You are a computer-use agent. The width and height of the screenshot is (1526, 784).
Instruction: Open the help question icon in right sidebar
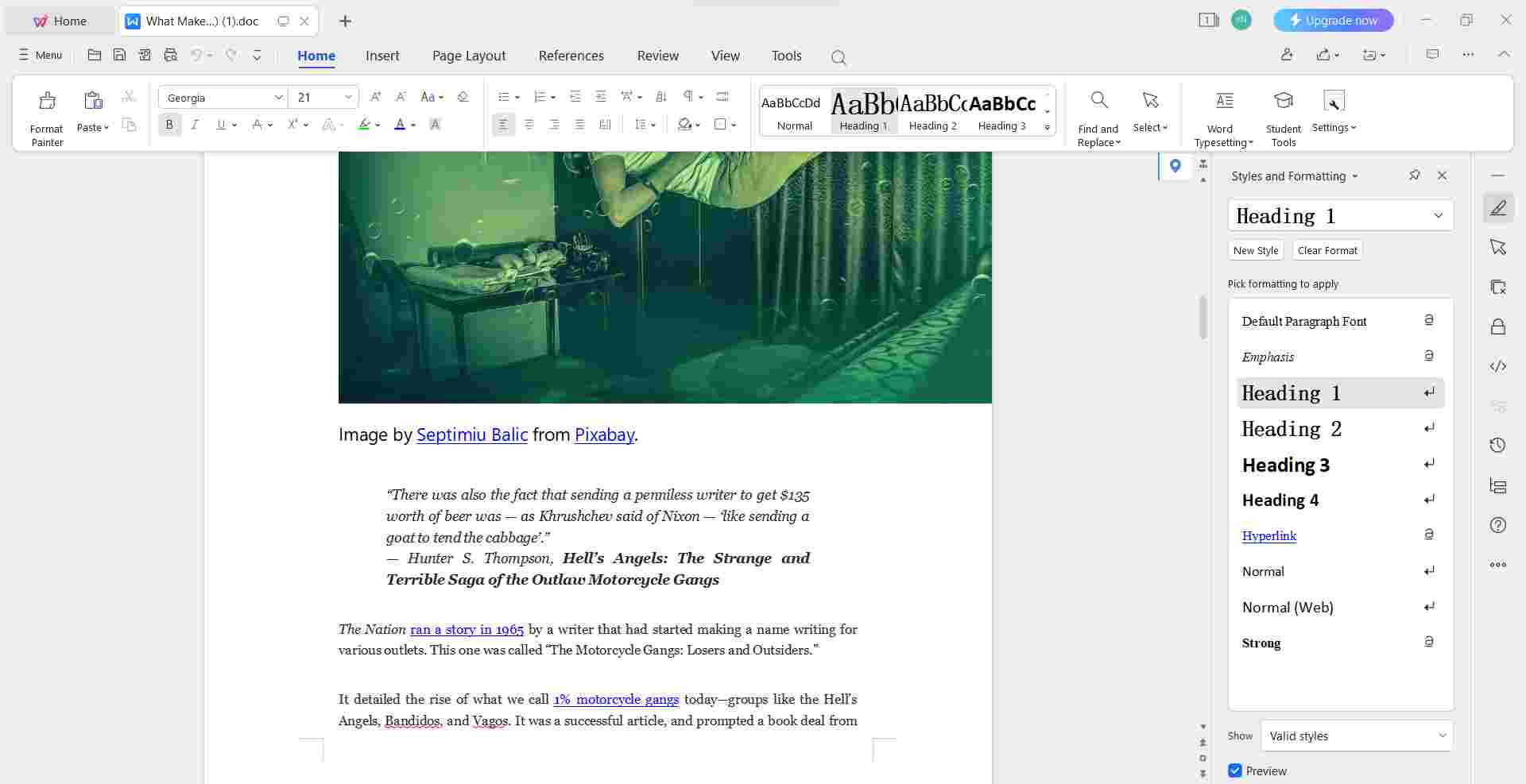pyautogui.click(x=1499, y=524)
